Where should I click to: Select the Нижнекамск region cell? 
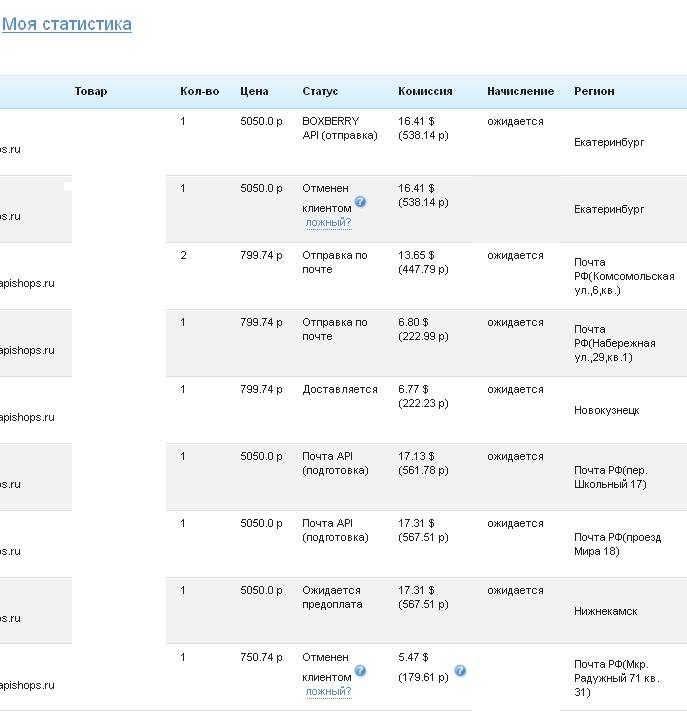coord(606,611)
